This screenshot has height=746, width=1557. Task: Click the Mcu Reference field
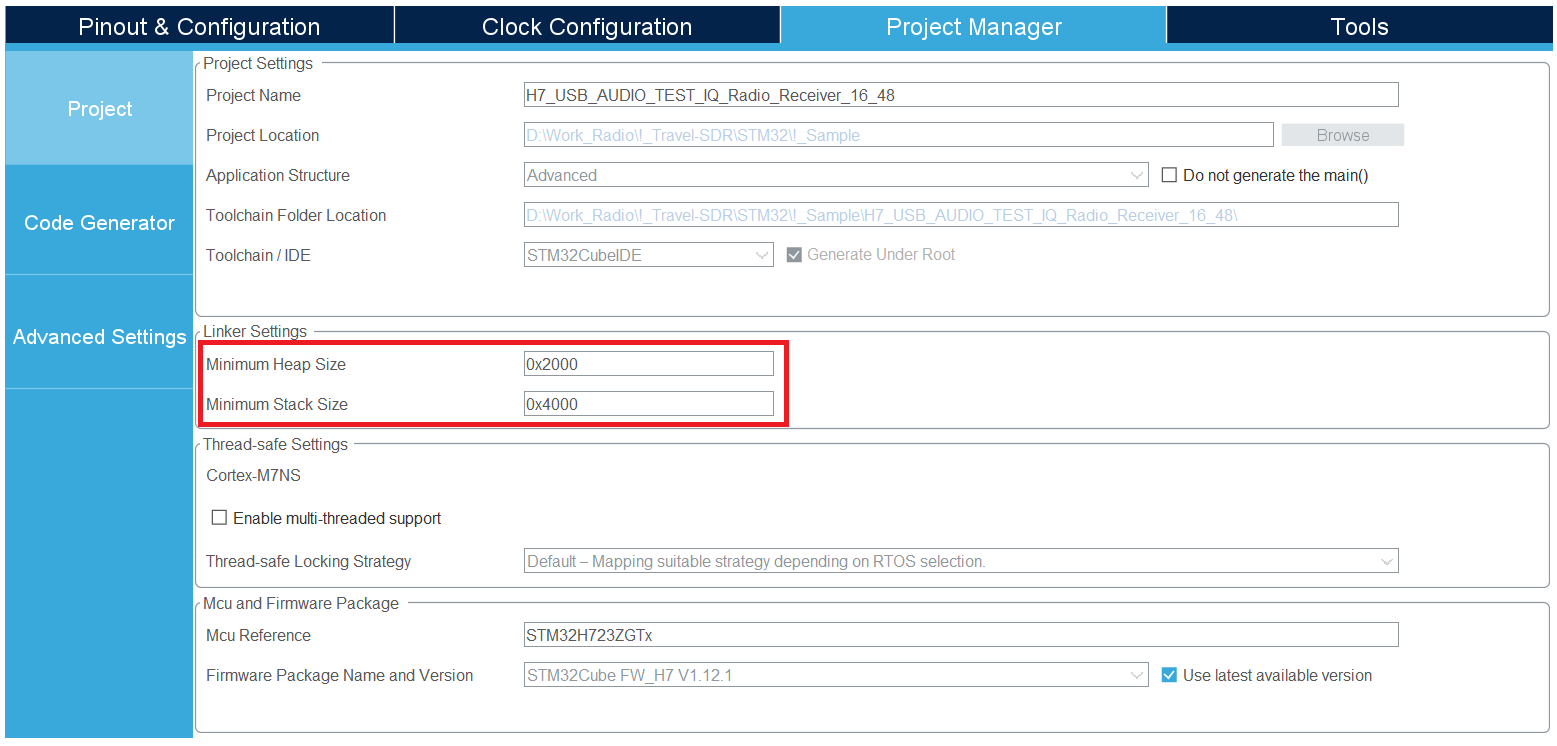960,635
